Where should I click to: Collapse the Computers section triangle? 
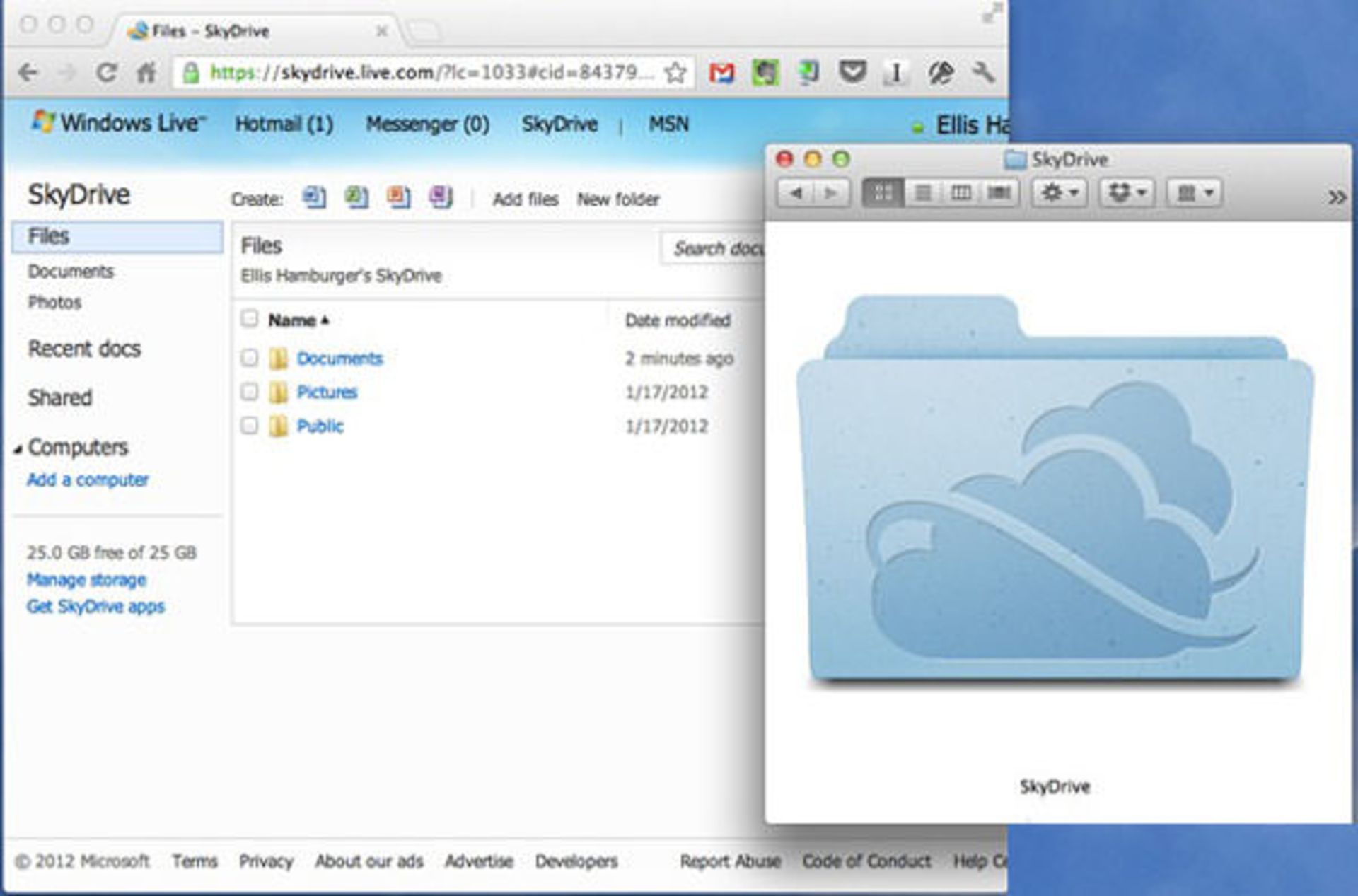[18, 450]
